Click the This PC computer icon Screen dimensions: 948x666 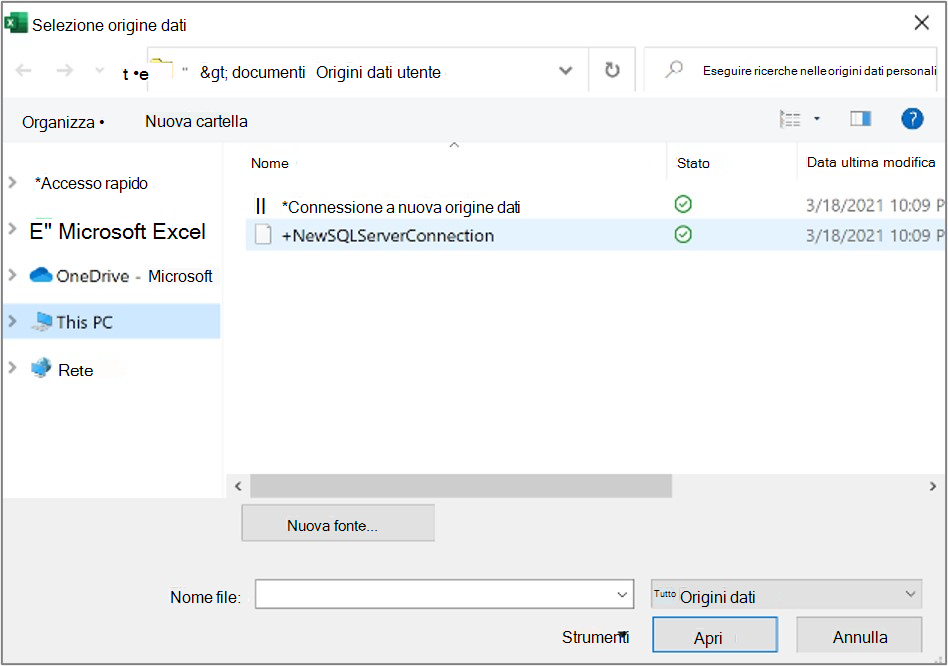coord(41,321)
